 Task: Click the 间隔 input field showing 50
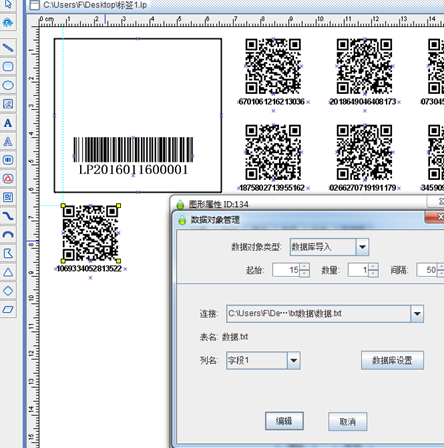[x=427, y=270]
